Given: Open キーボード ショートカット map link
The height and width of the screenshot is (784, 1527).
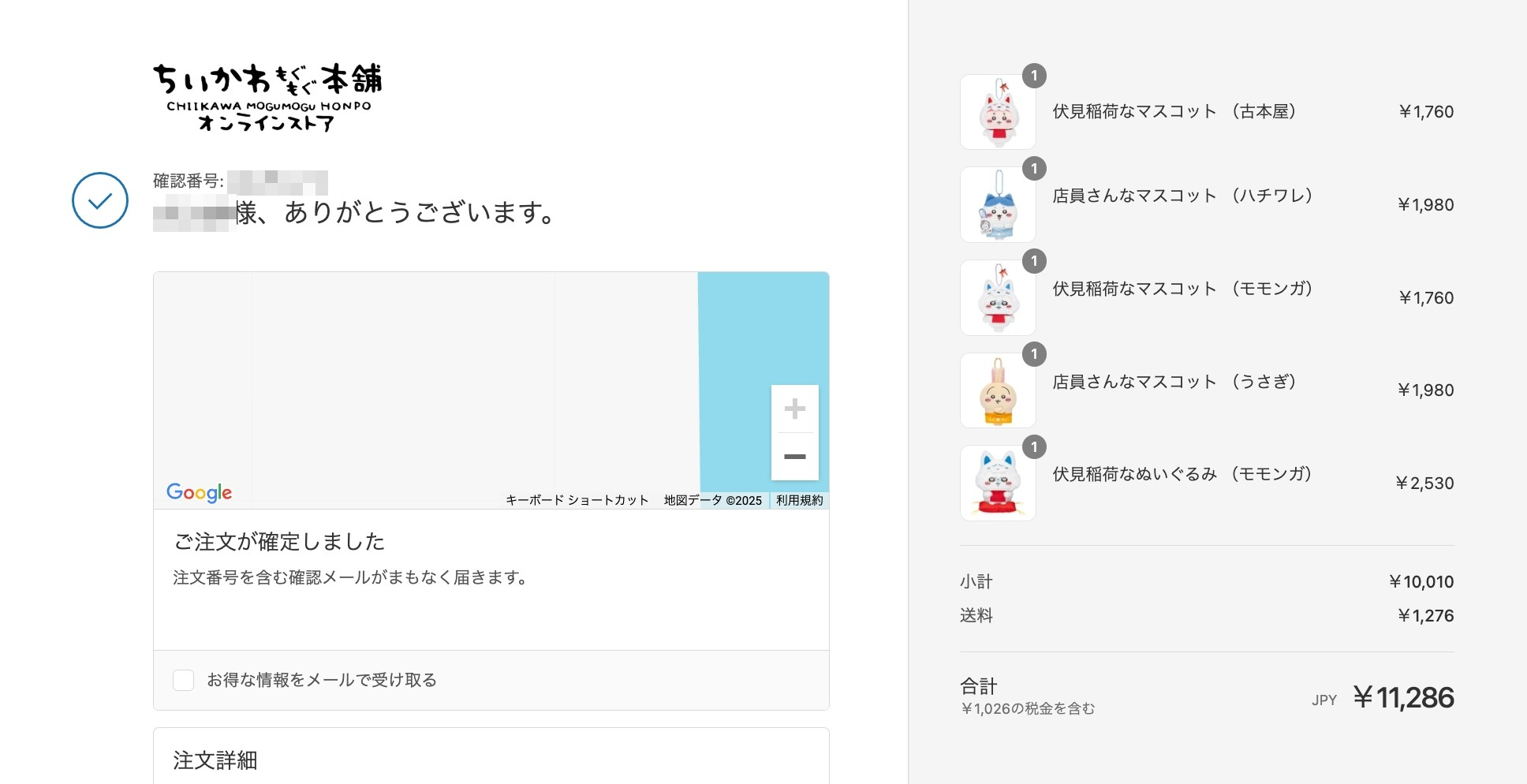Looking at the screenshot, I should tap(577, 500).
